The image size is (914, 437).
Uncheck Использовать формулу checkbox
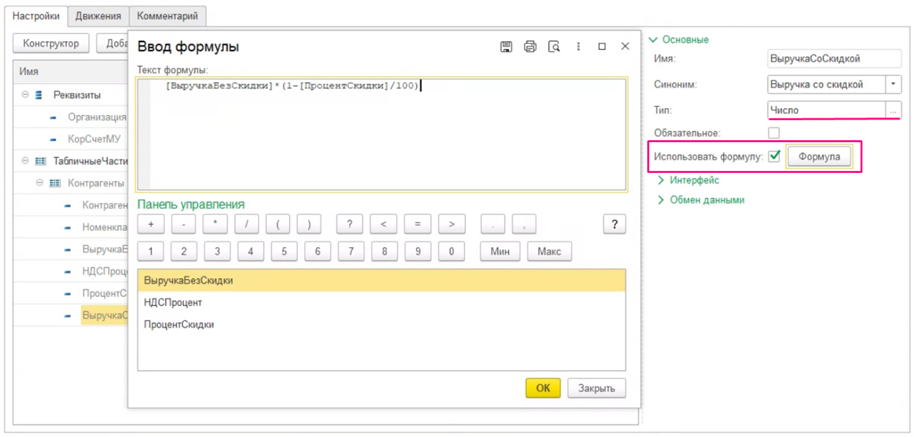point(775,156)
